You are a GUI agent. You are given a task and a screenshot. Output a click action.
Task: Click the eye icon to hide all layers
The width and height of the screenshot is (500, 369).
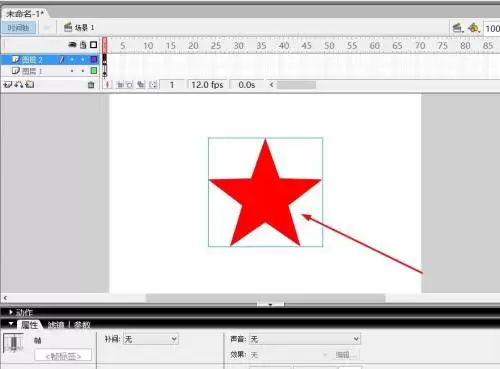pyautogui.click(x=72, y=45)
